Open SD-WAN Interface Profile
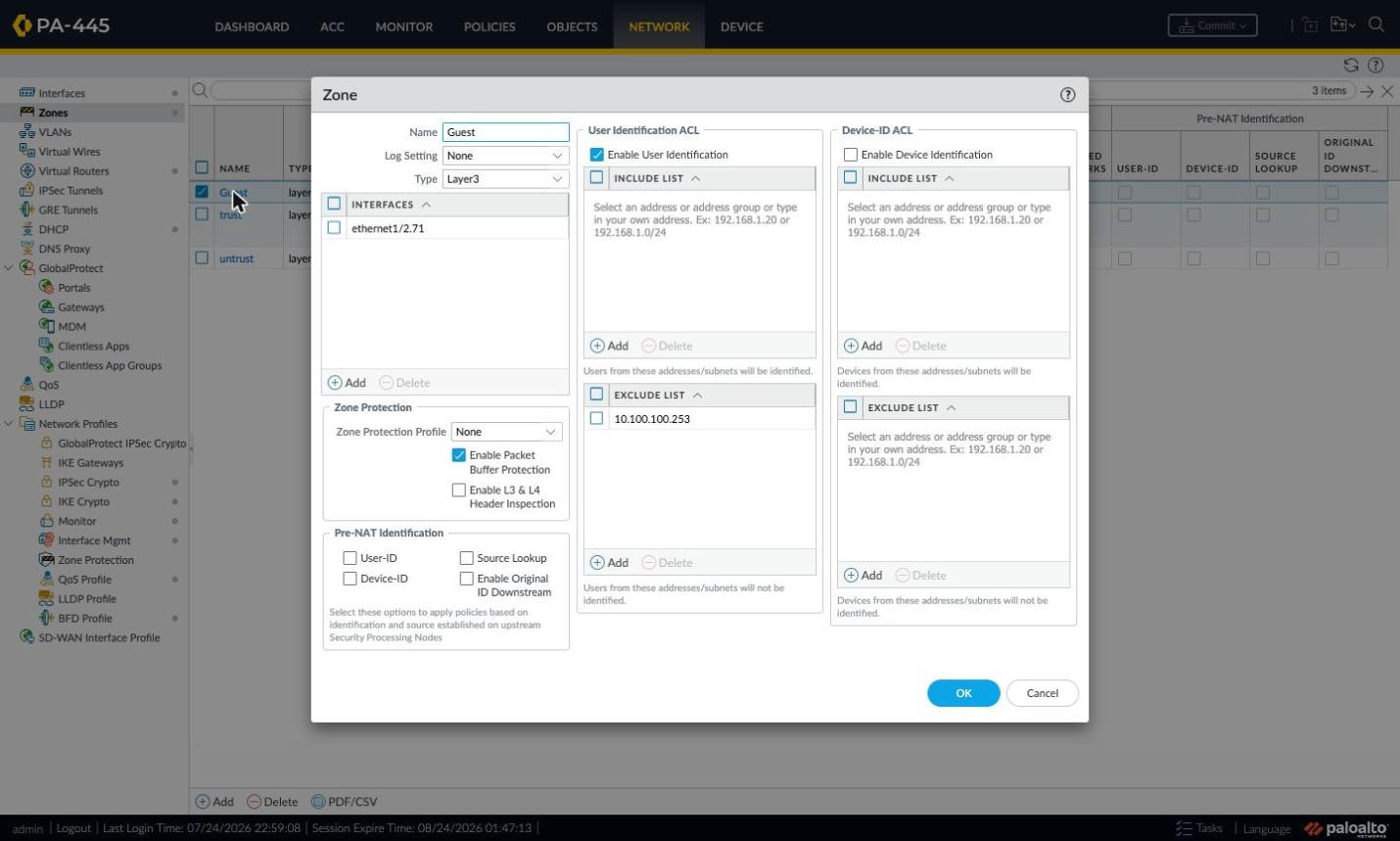The width and height of the screenshot is (1400, 841). click(x=99, y=637)
